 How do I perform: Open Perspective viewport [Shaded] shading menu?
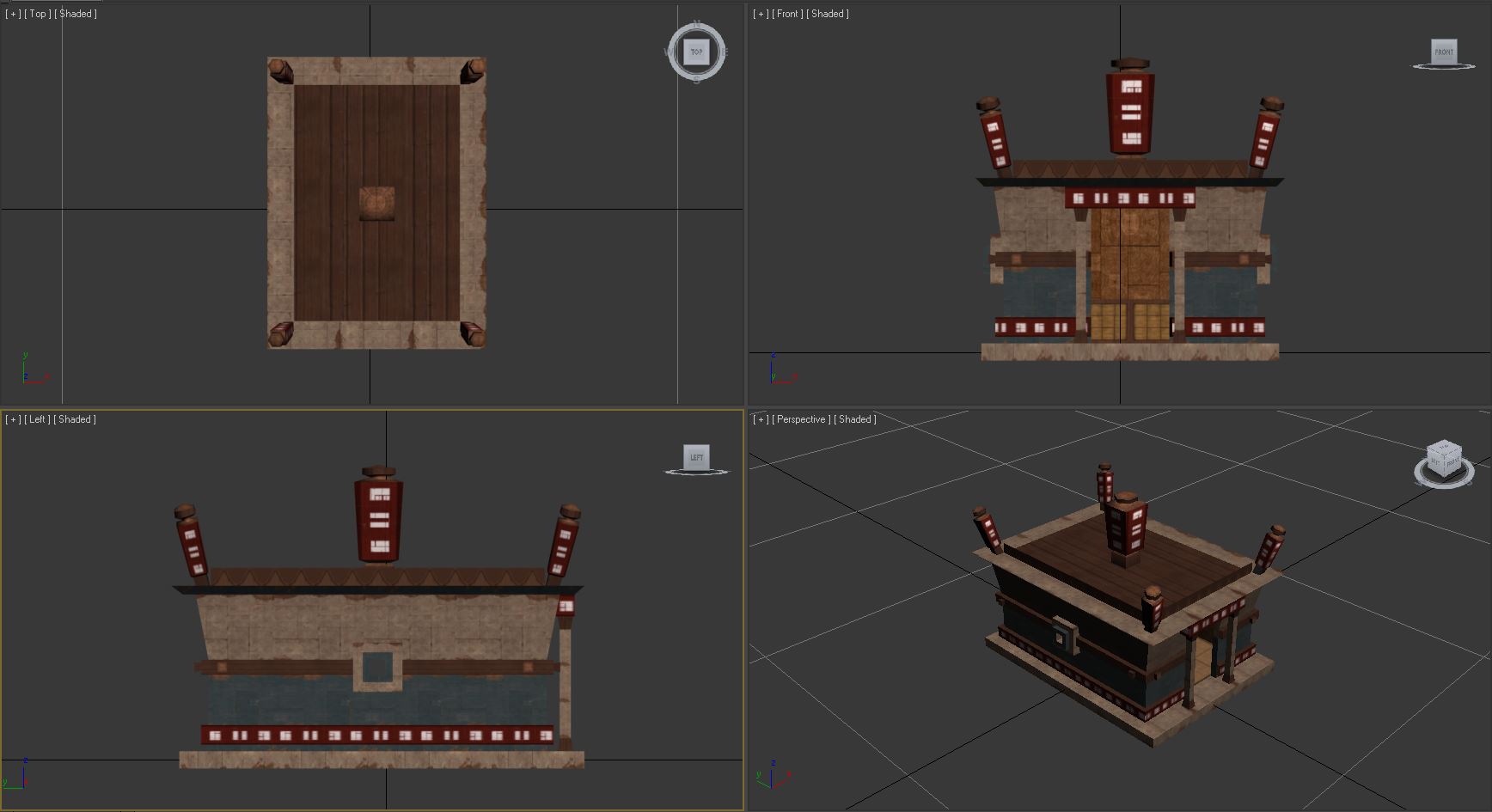pos(855,419)
